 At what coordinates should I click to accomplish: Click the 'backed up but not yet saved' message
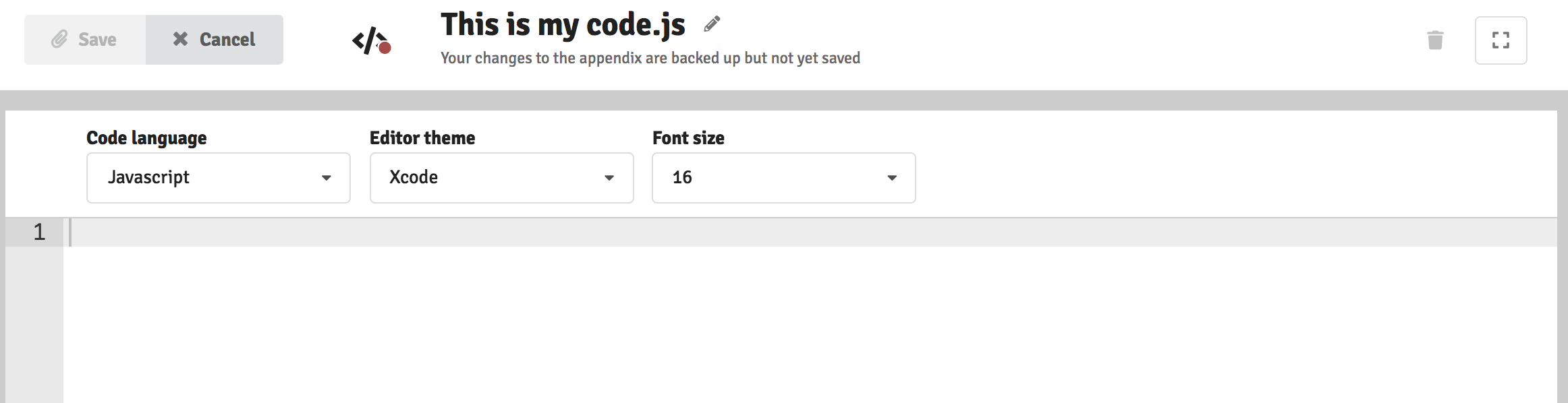[x=650, y=58]
